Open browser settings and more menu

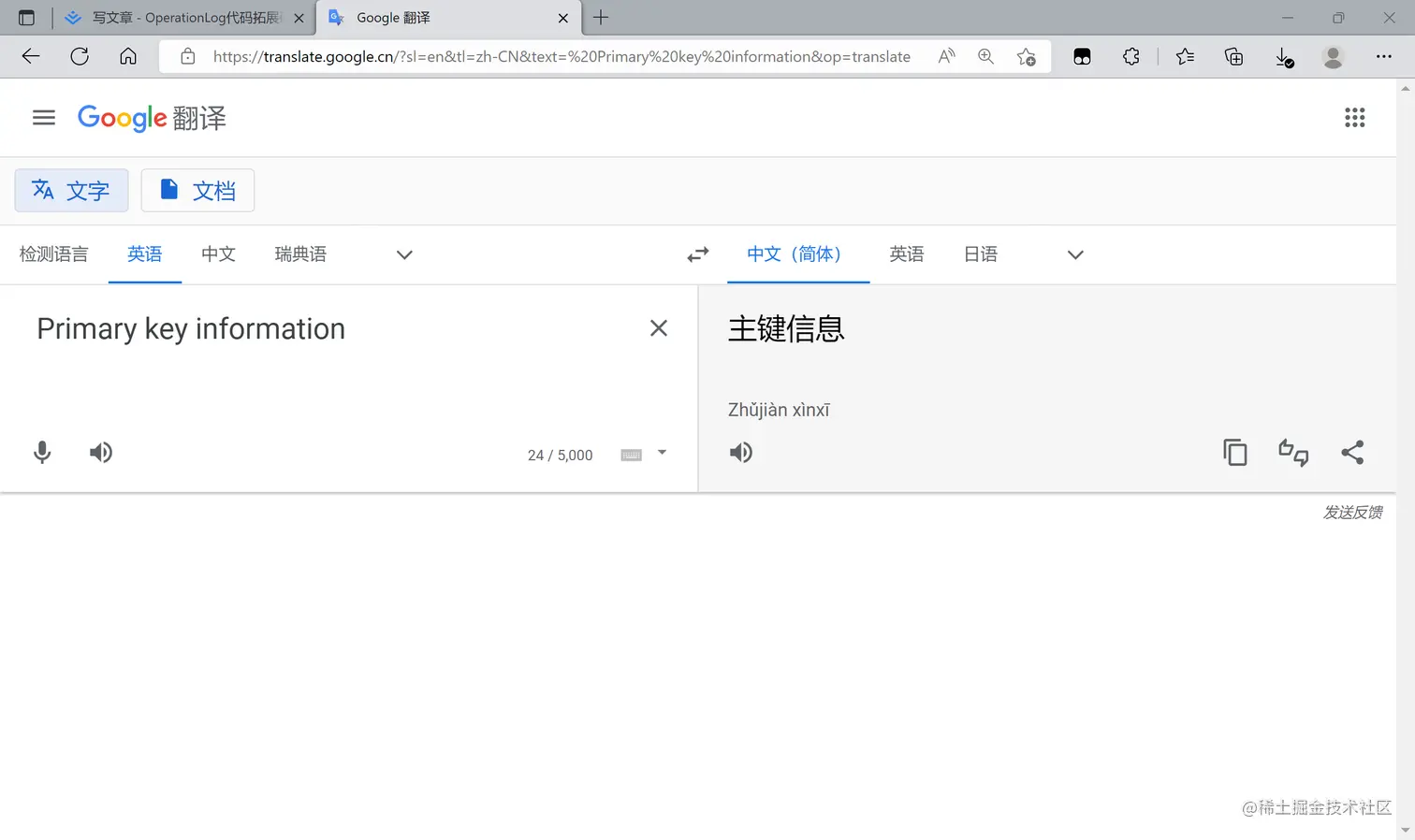coord(1384,56)
